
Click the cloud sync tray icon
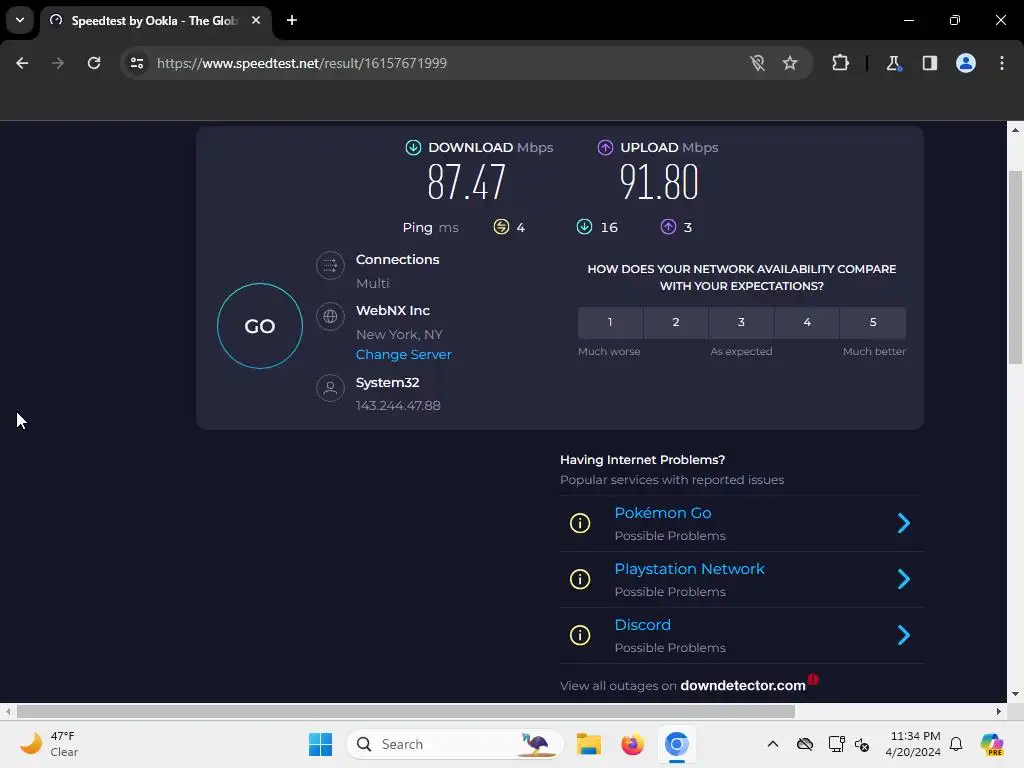[x=805, y=744]
